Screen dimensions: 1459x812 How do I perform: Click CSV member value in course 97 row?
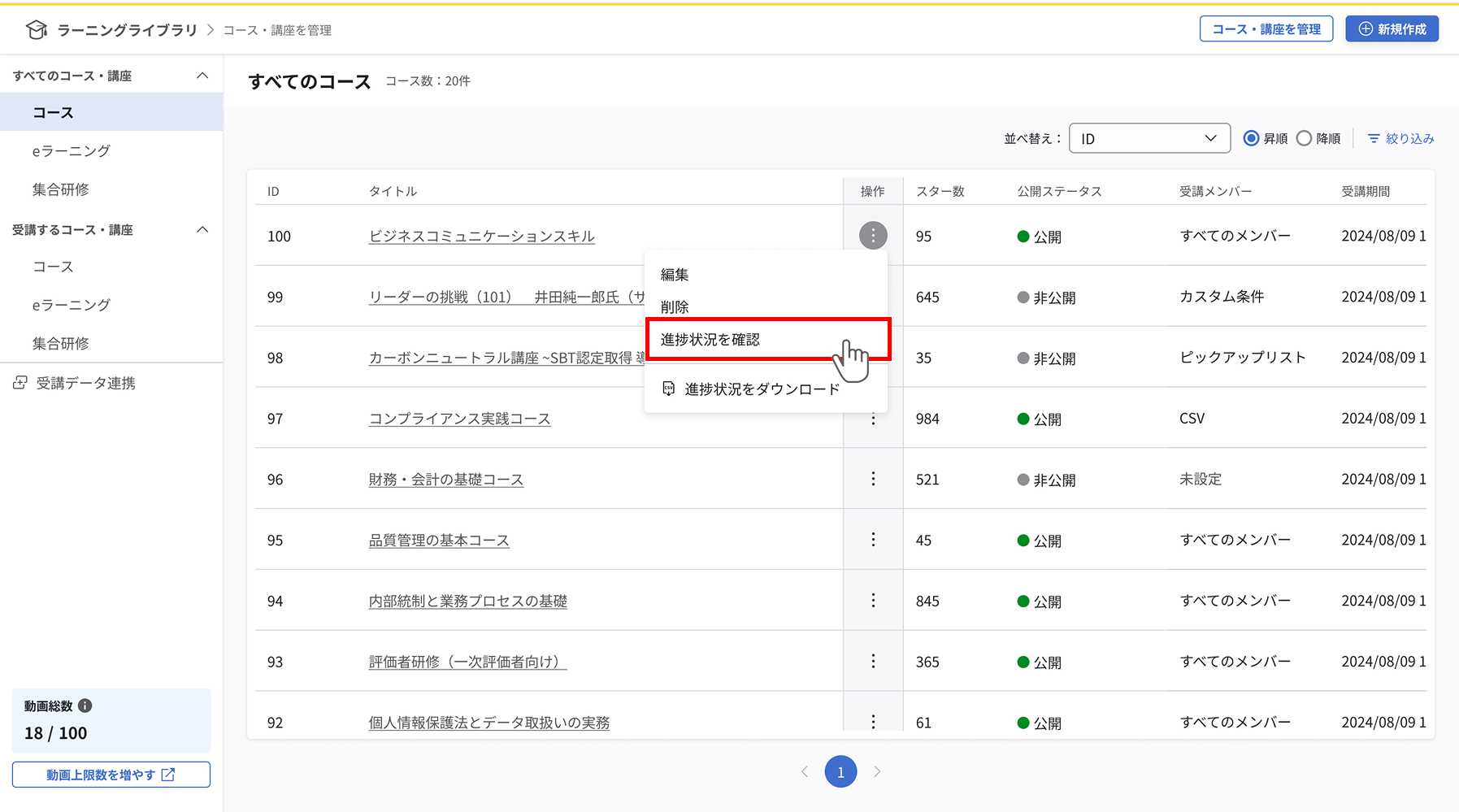[1192, 419]
